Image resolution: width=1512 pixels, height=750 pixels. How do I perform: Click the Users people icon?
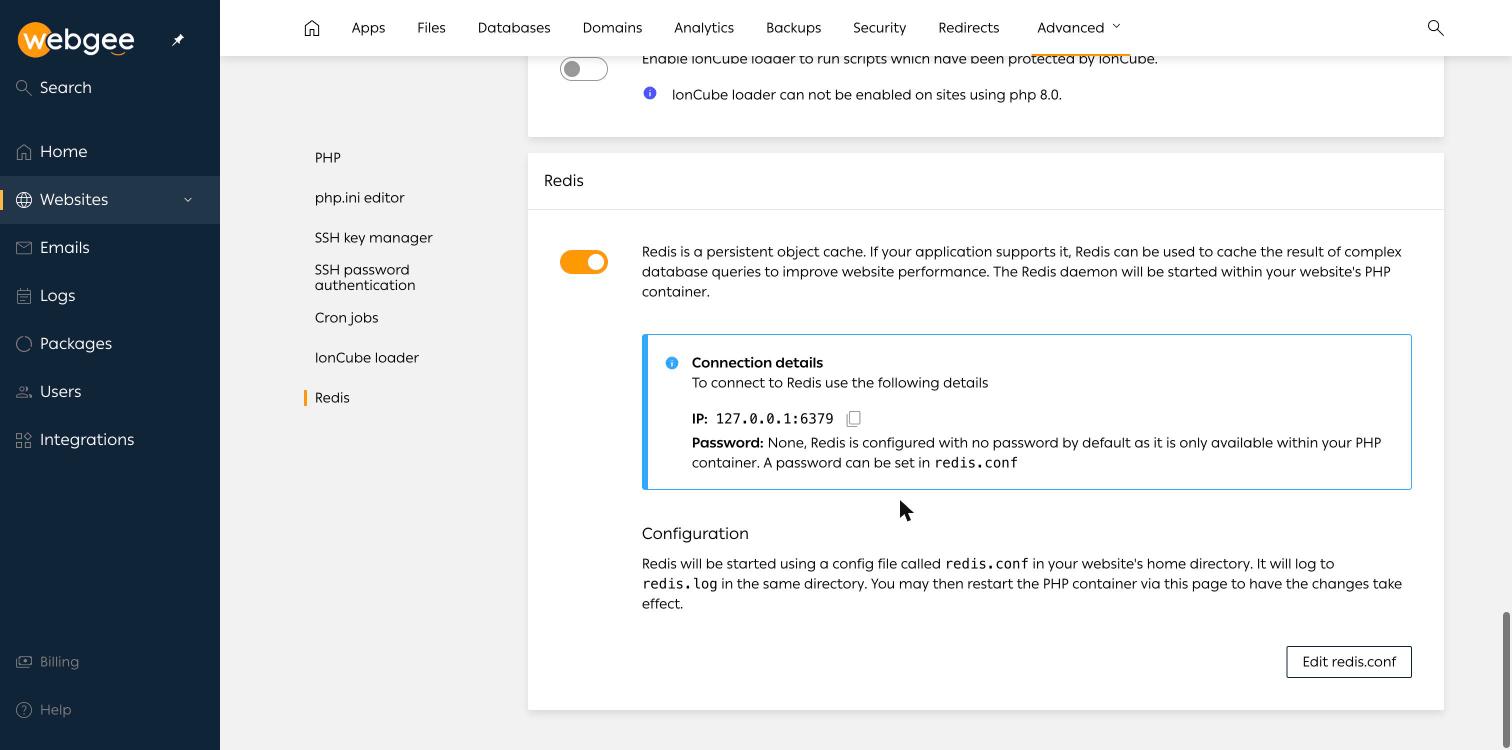pyautogui.click(x=24, y=392)
